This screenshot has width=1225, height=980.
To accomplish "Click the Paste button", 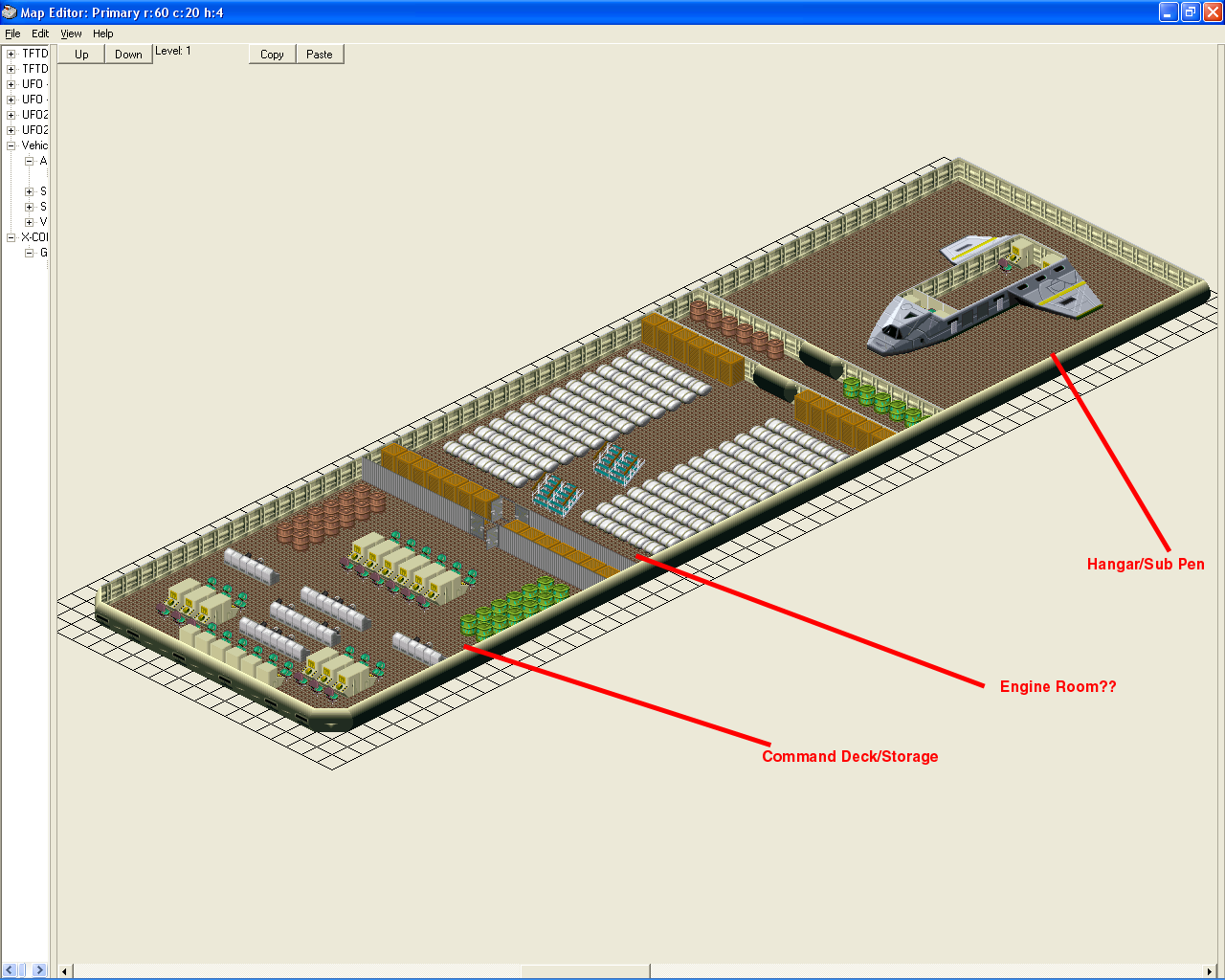I will (320, 55).
